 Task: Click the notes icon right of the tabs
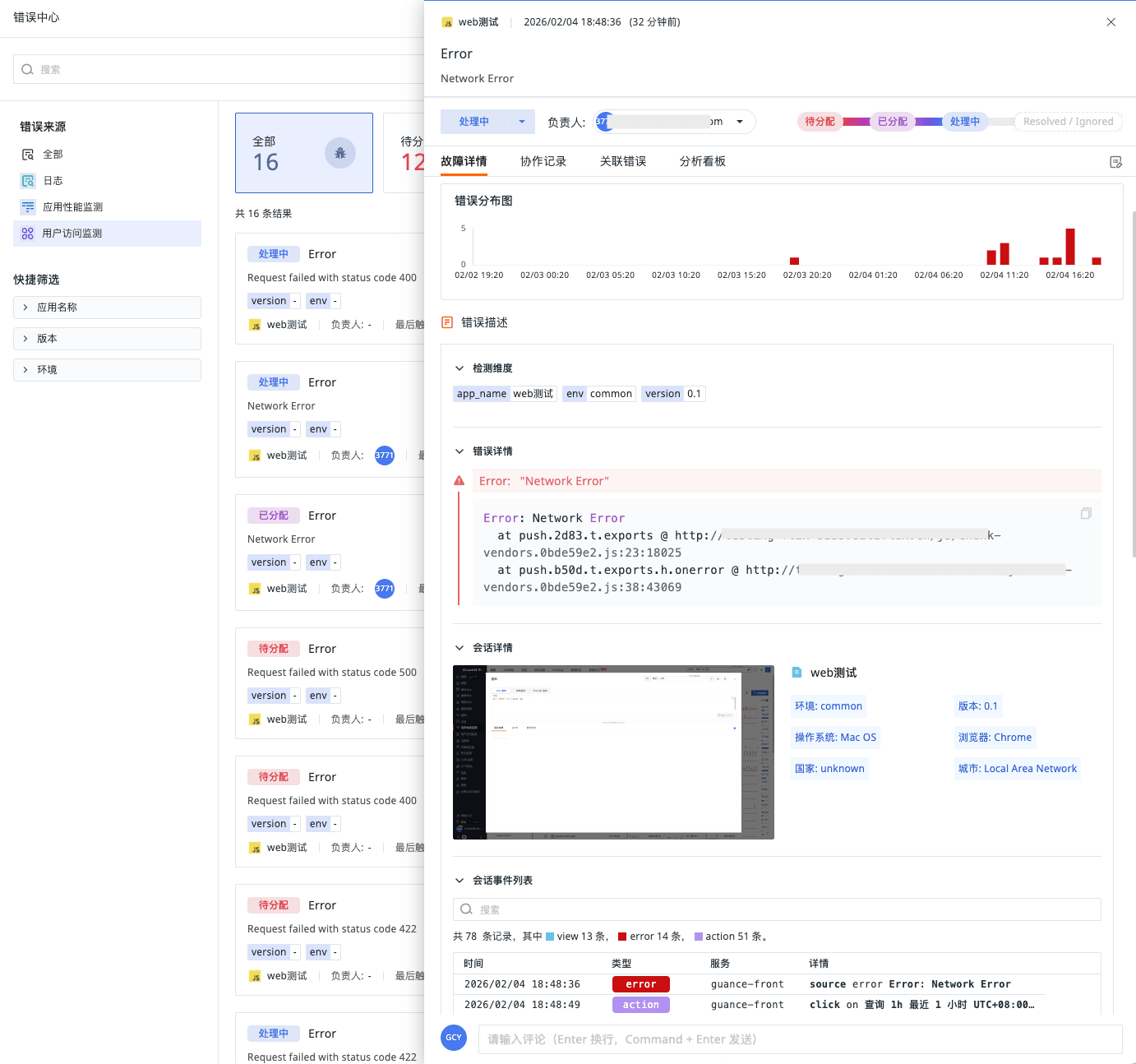[x=1115, y=162]
